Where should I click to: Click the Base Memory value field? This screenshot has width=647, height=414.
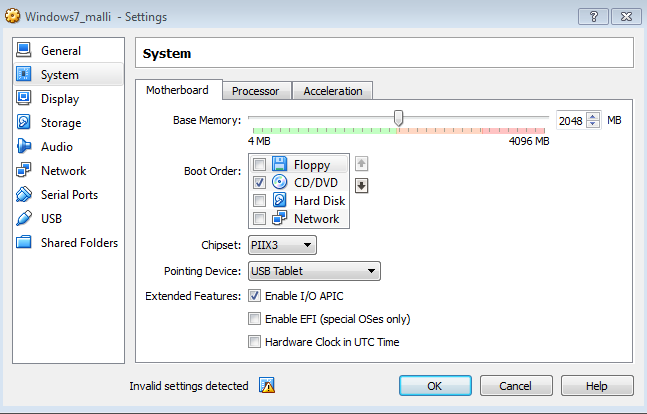point(570,120)
